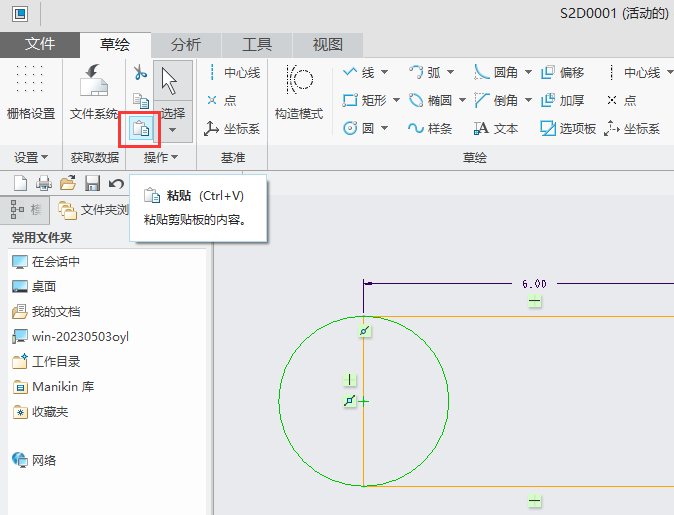Open the My Documents (我的文档) folder
Image resolution: width=674 pixels, height=515 pixels.
pos(46,312)
